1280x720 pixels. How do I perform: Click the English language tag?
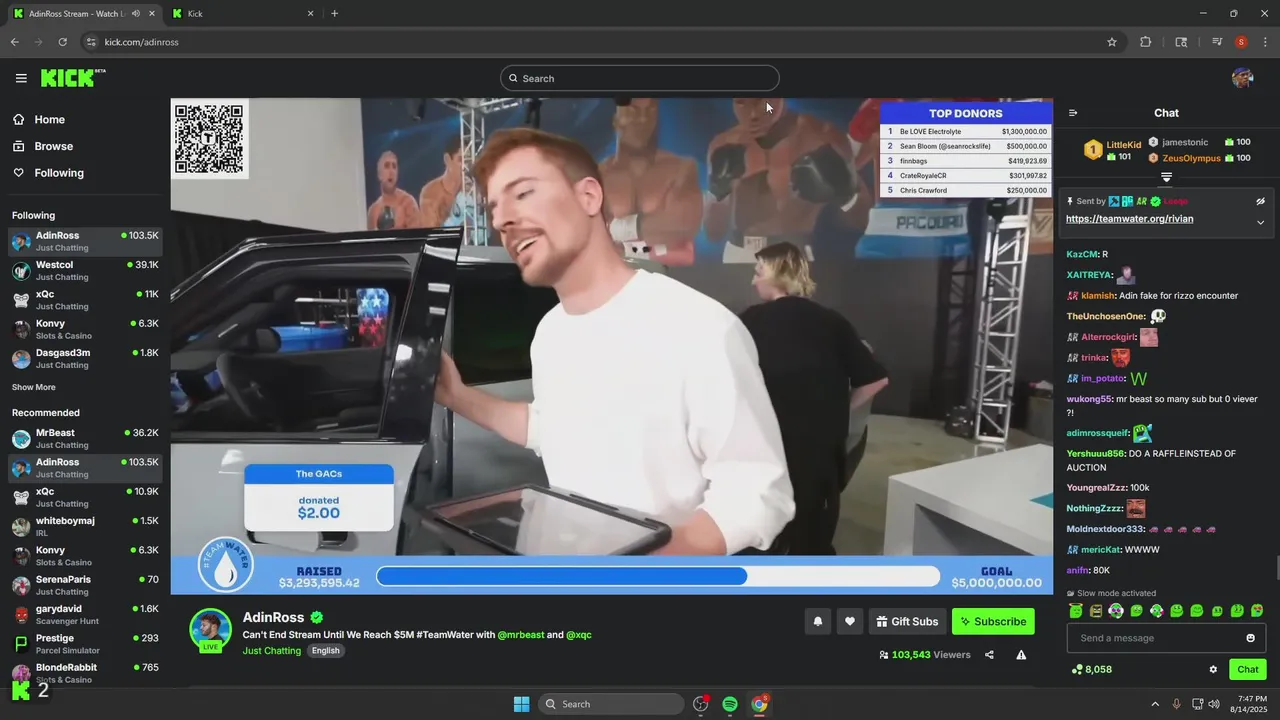point(326,650)
